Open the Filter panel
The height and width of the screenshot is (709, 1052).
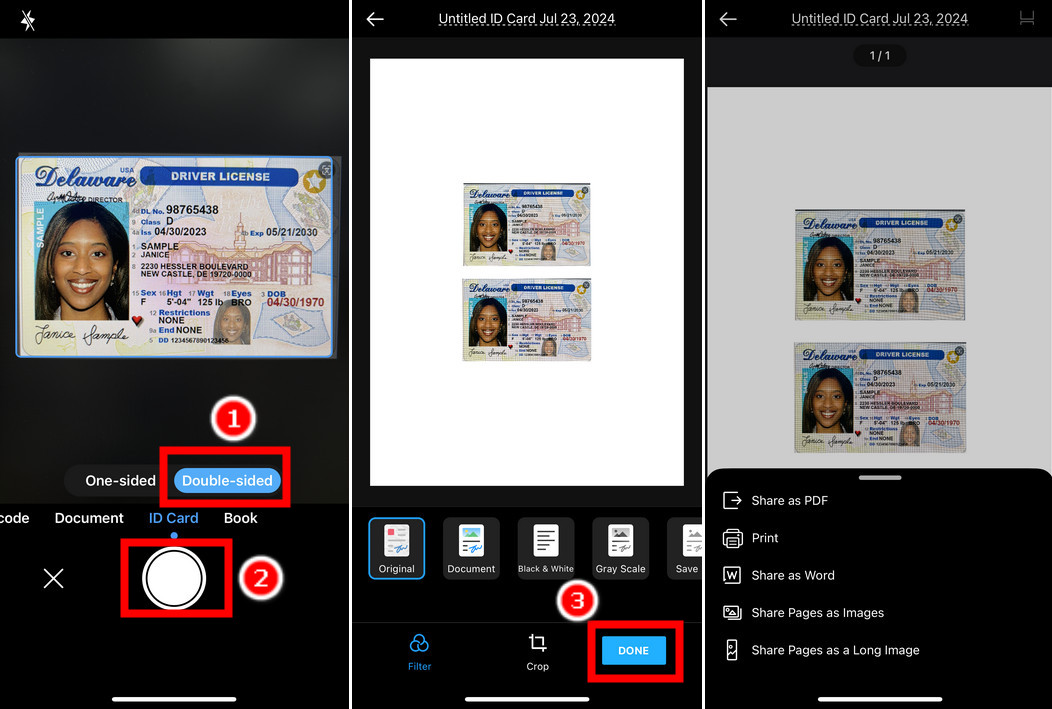coord(419,651)
